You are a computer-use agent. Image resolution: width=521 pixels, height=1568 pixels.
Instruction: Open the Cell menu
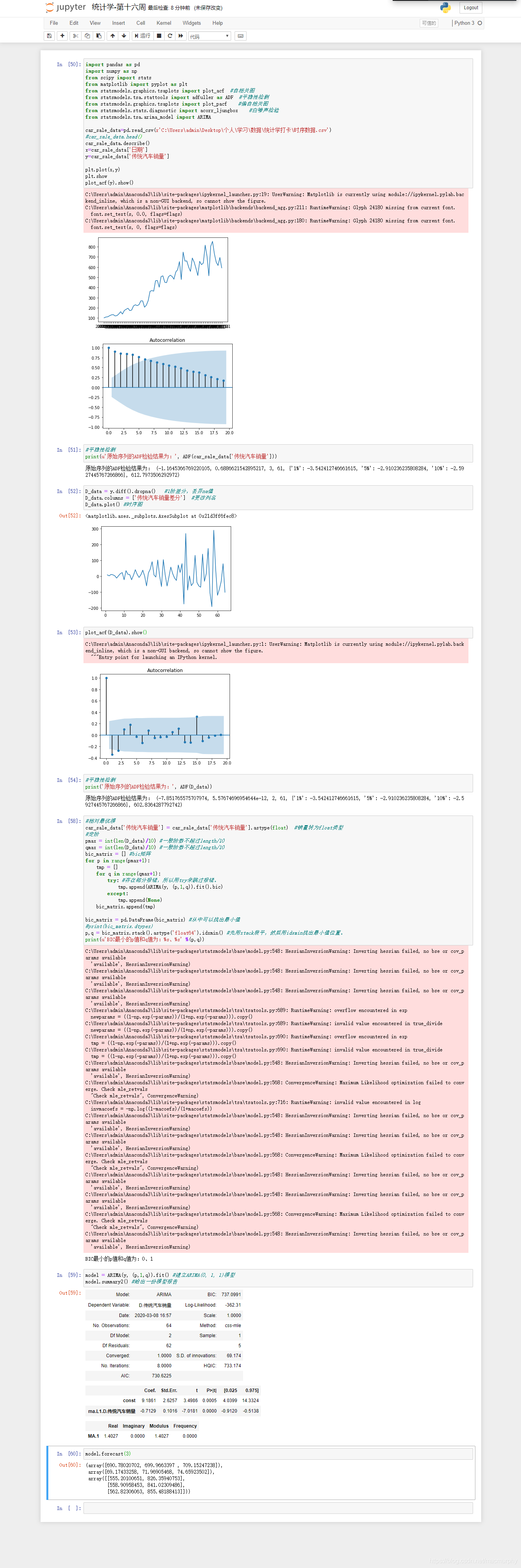141,23
